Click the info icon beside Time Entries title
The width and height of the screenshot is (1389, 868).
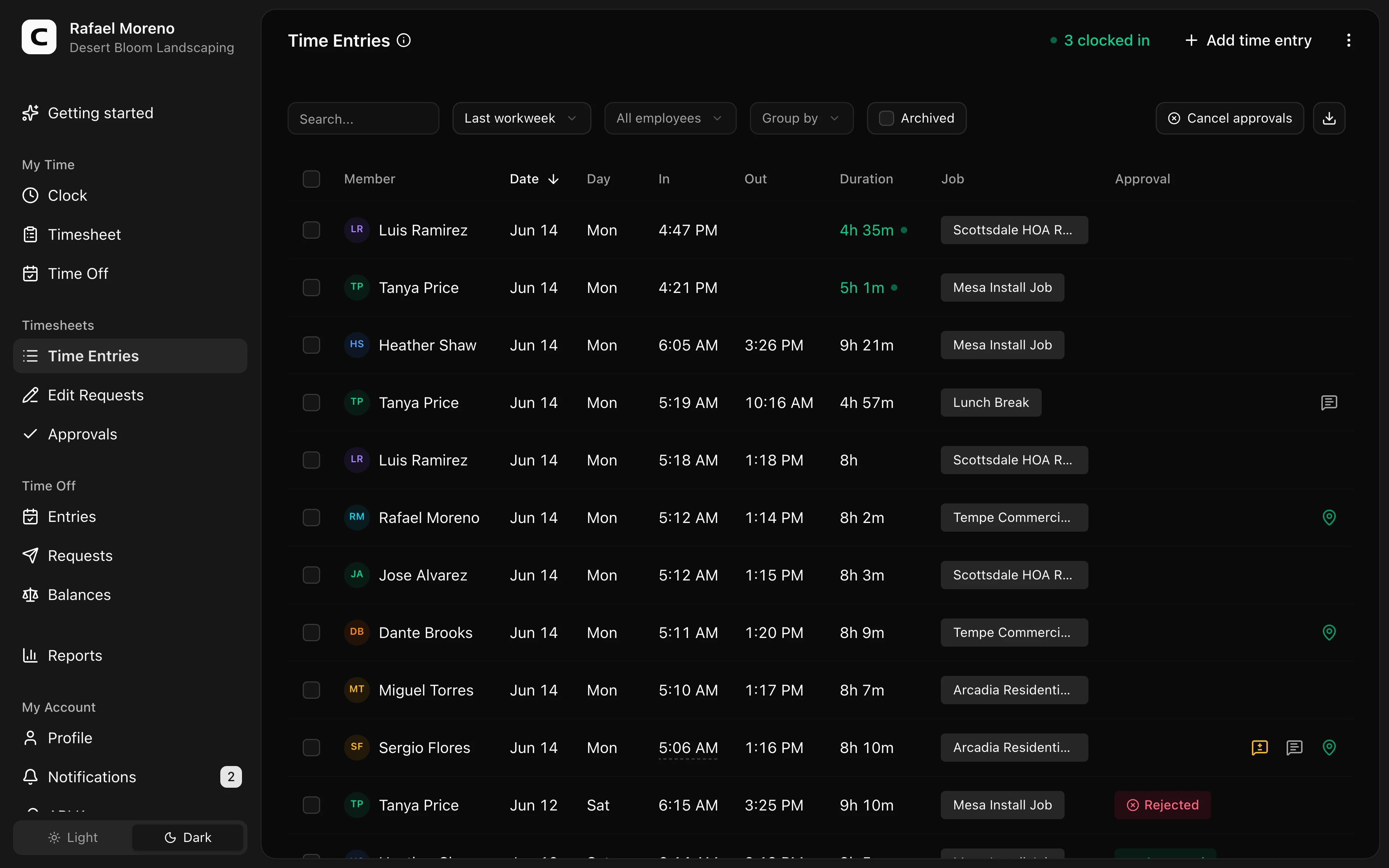click(x=404, y=40)
